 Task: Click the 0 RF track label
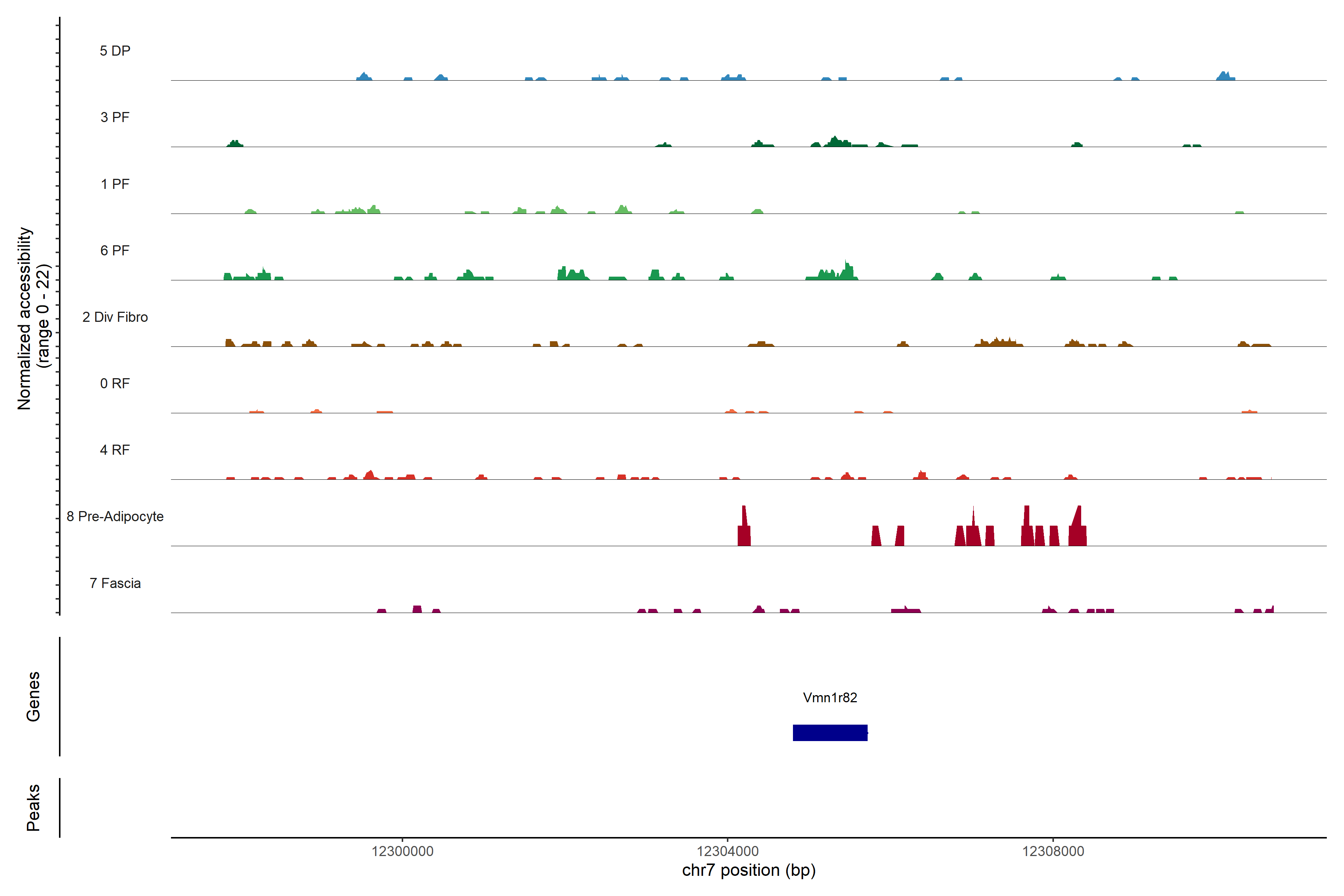pos(115,383)
